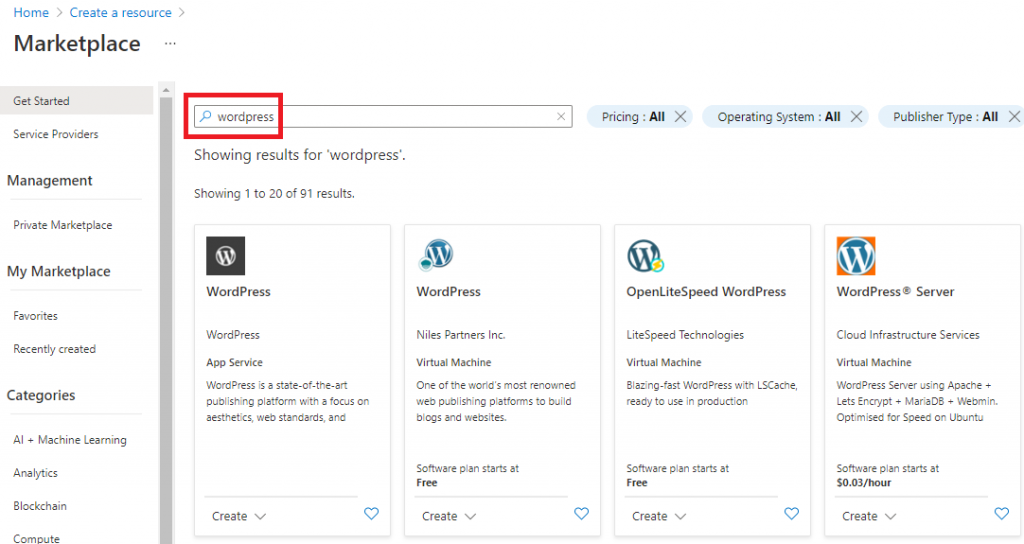Click the sidebar scrollbar up arrow

pos(166,89)
